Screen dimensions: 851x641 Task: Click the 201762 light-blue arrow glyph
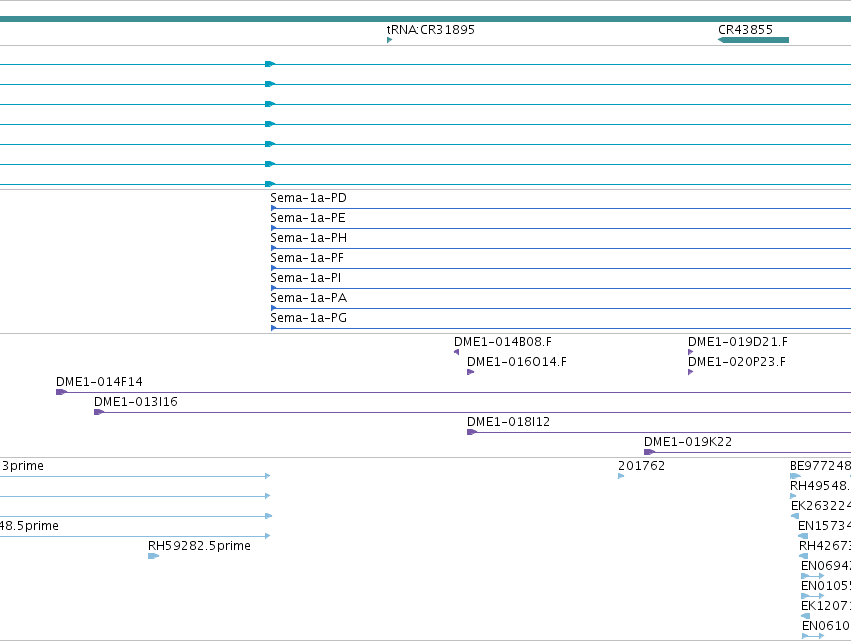(x=621, y=477)
